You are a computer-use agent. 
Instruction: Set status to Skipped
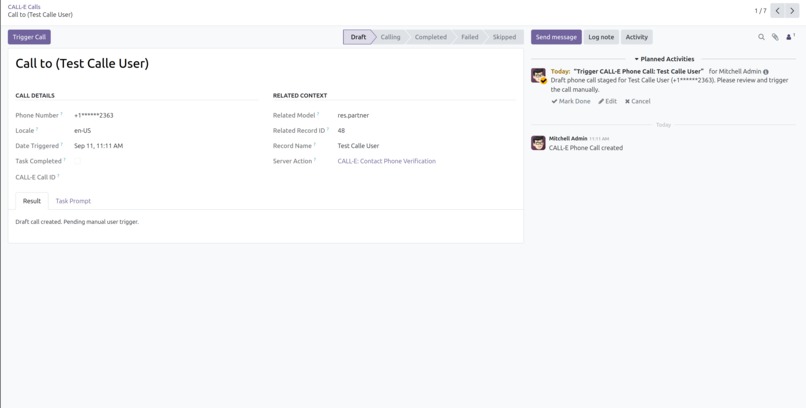[504, 37]
